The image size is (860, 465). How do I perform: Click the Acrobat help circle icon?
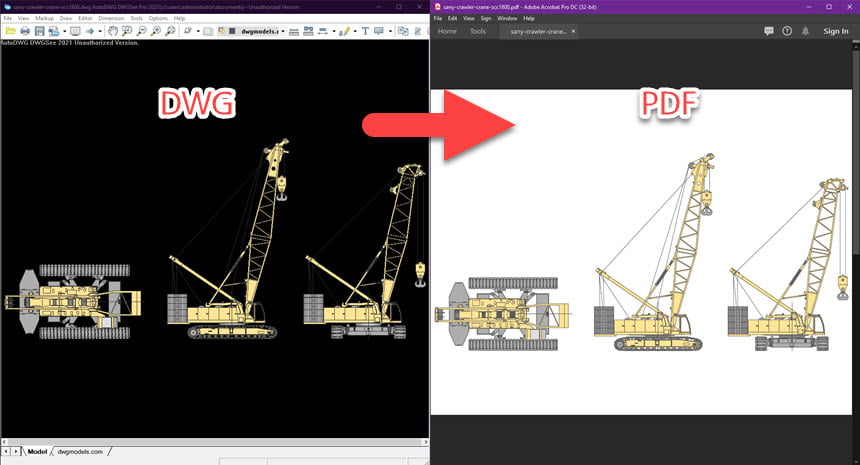click(x=787, y=31)
